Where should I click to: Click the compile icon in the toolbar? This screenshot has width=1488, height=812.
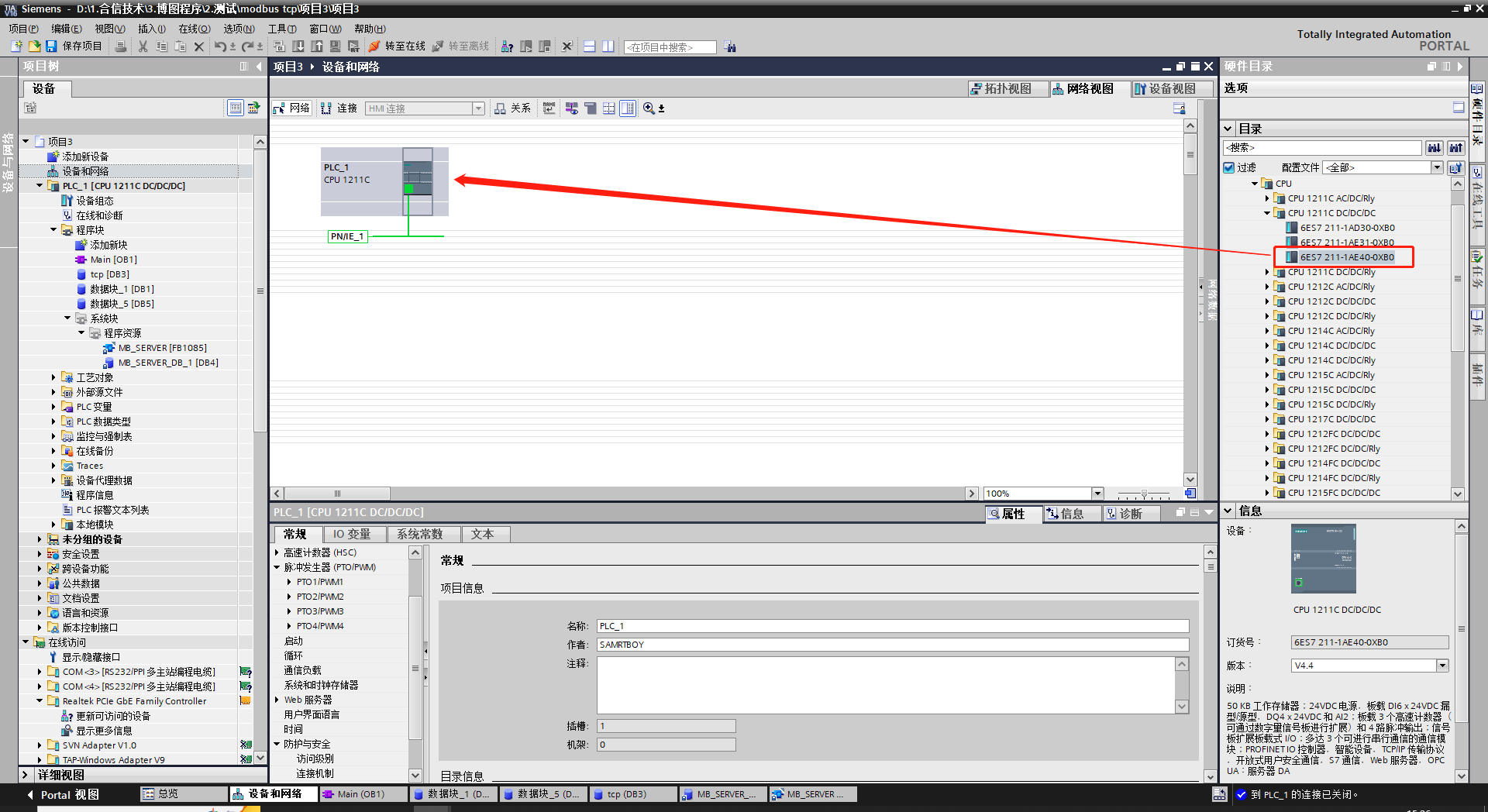coord(280,46)
